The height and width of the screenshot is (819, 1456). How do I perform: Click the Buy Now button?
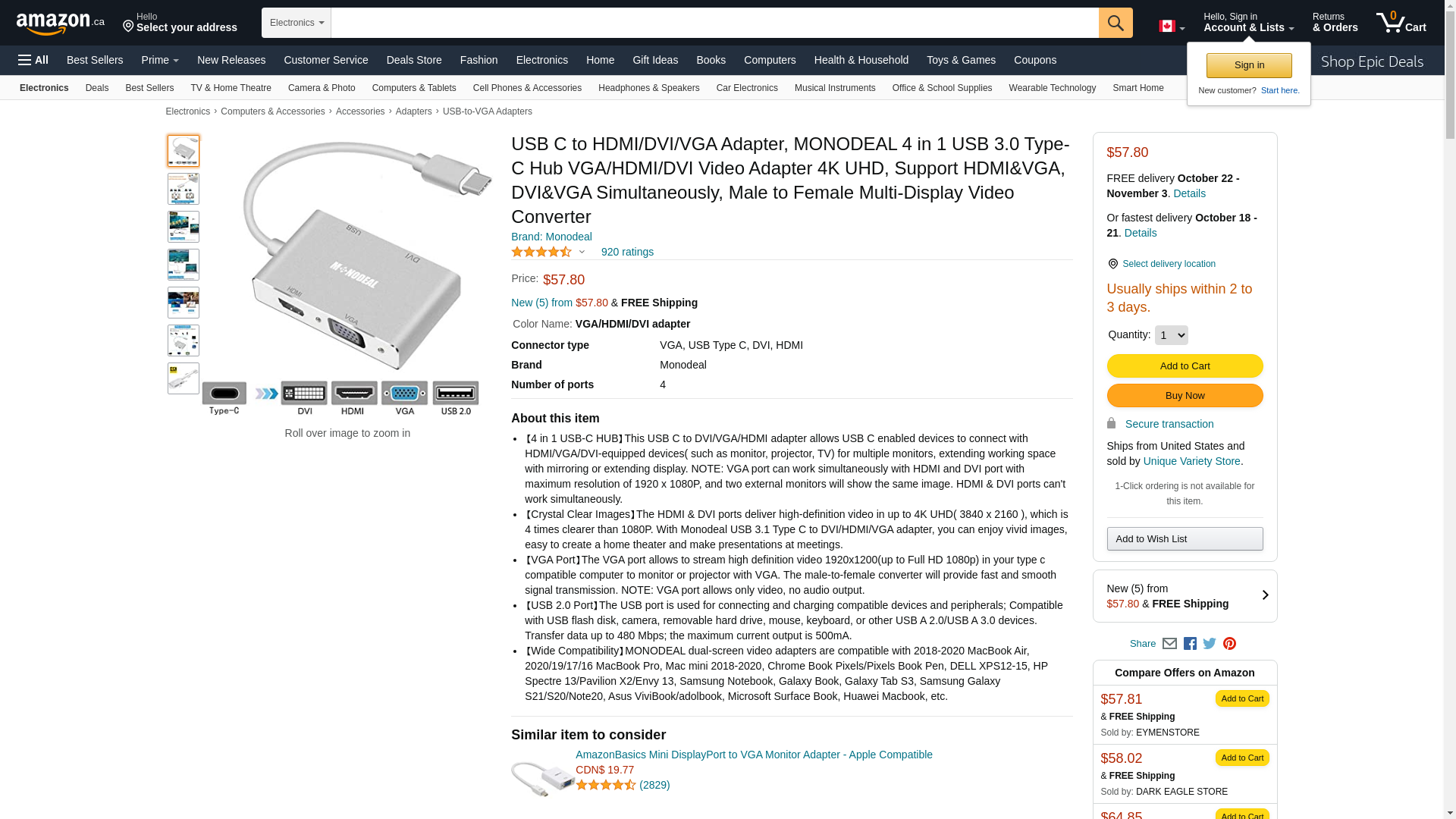[1185, 396]
